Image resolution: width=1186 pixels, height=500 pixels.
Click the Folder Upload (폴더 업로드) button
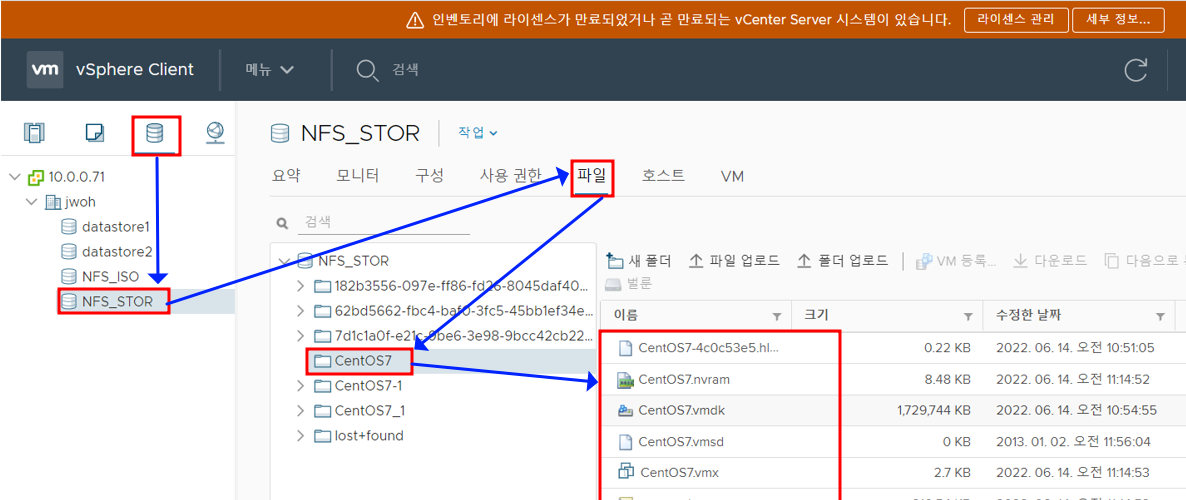843,261
